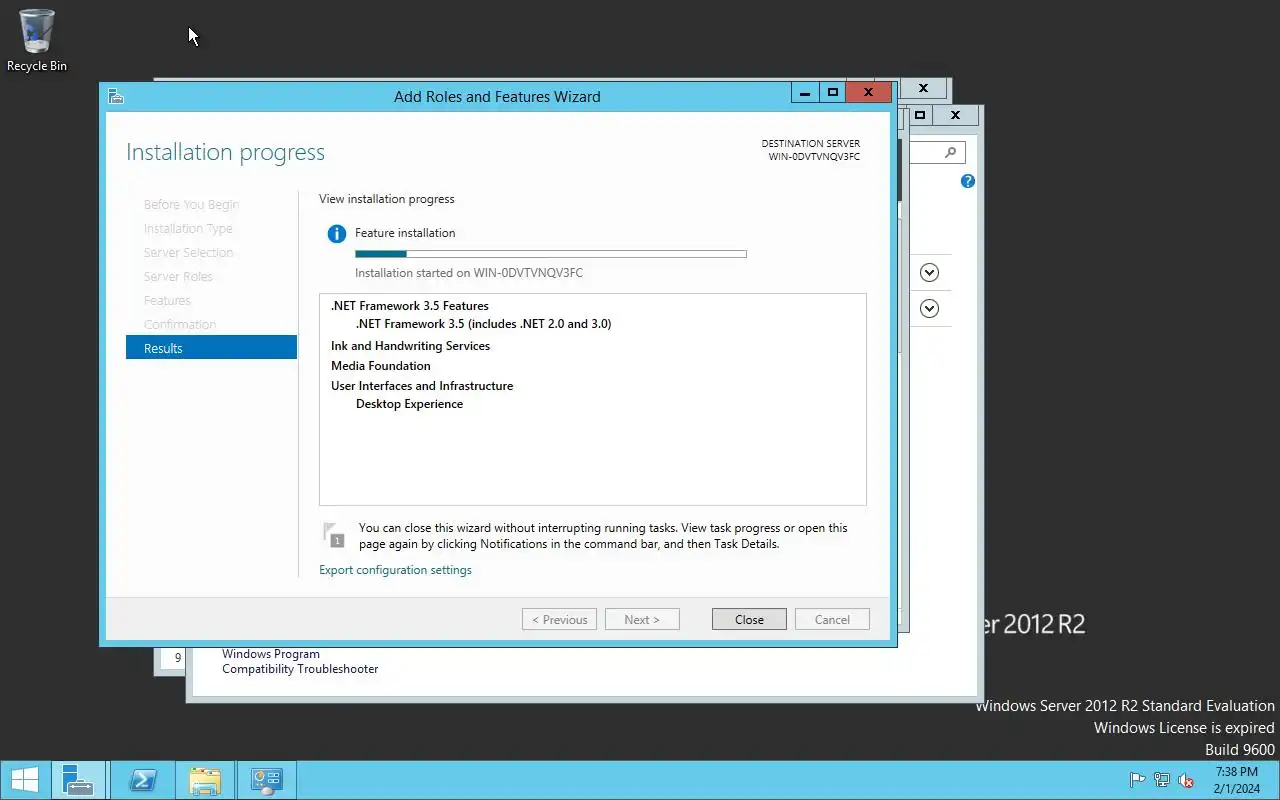Screen dimensions: 1280x800
Task: Click '.NET Framework 3.5 (includes .NET 2.0 and 3.0)'
Action: (x=483, y=324)
